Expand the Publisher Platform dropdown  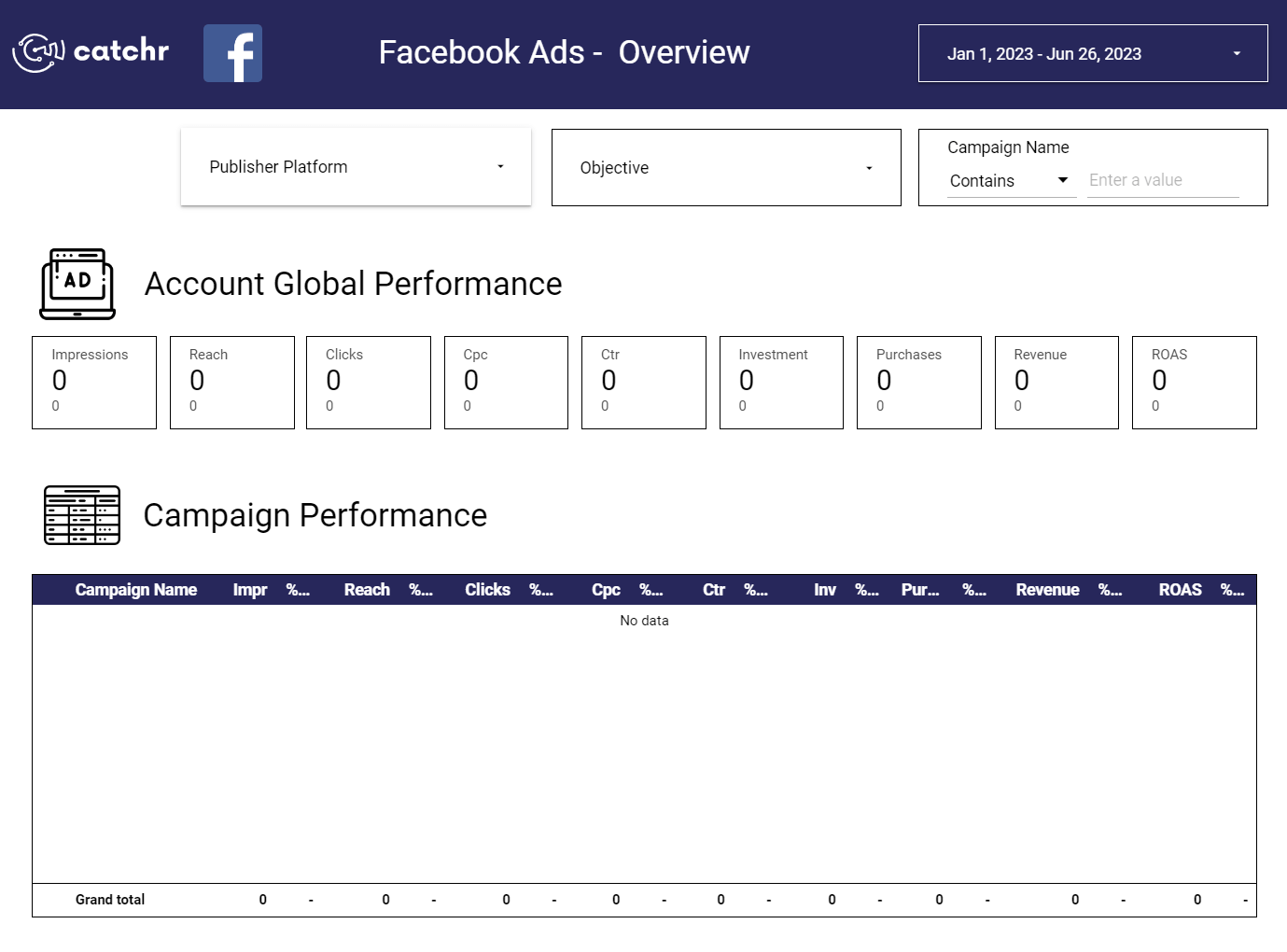[356, 167]
